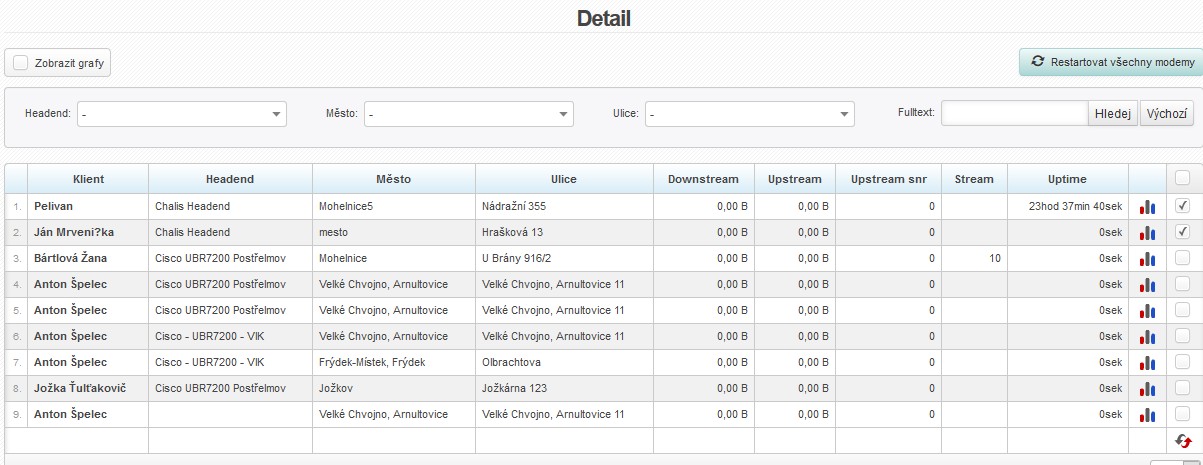
Task: Uncheck the Ján Mrvení?ka row checkbox
Action: tap(1183, 231)
